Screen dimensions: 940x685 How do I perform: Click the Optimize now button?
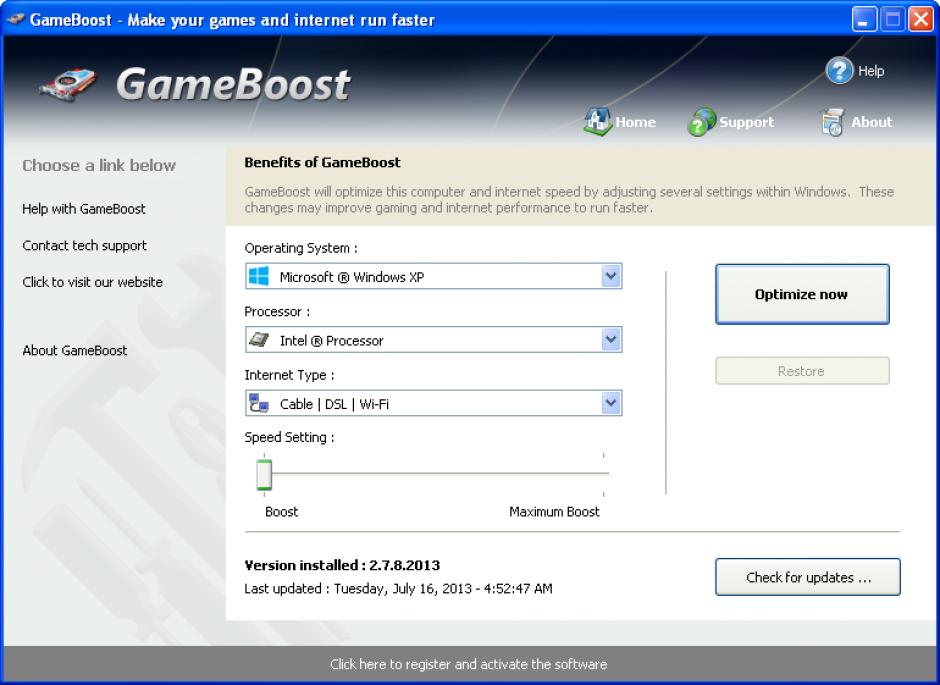(802, 294)
